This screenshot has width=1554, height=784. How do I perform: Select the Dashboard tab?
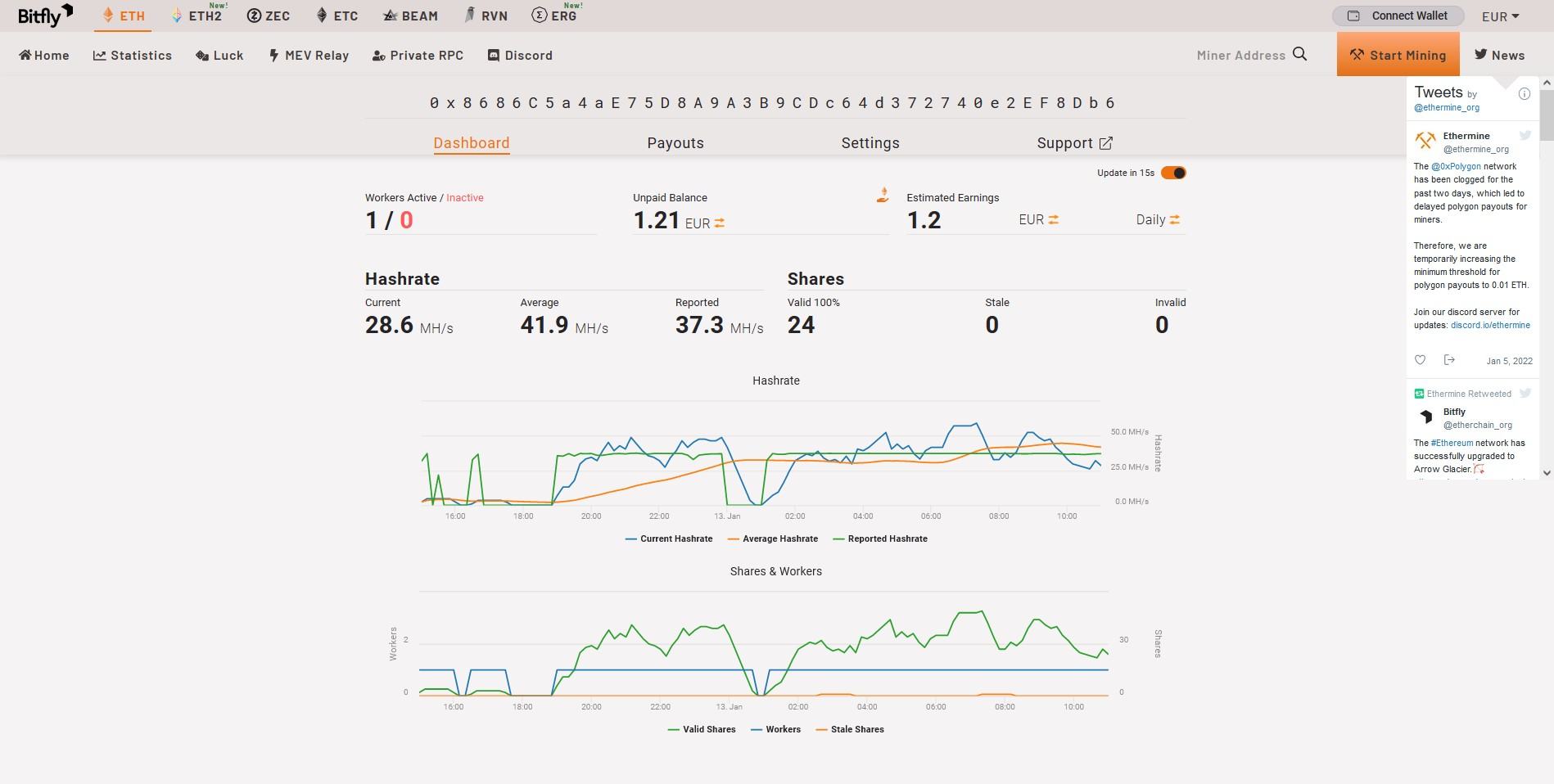tap(472, 142)
